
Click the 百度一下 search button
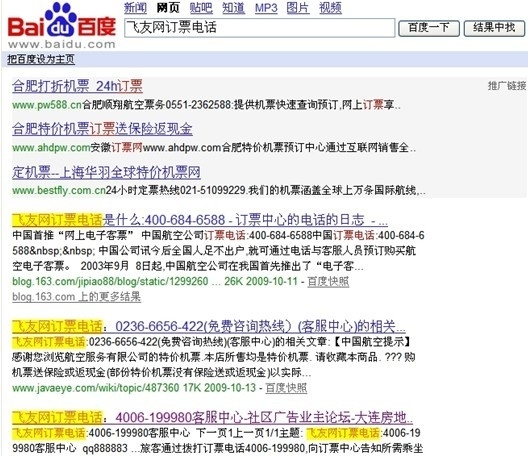coord(429,28)
